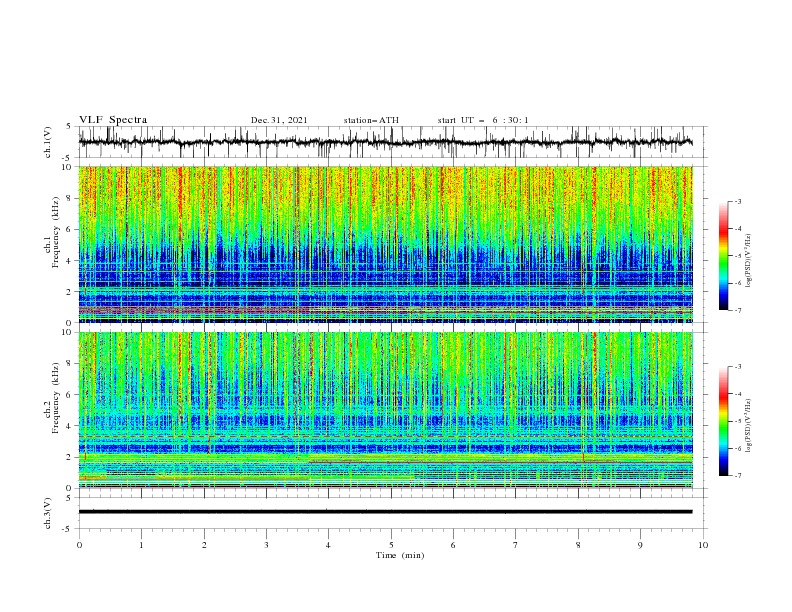
Task: Click time axis tick label "1"
Action: [x=141, y=545]
